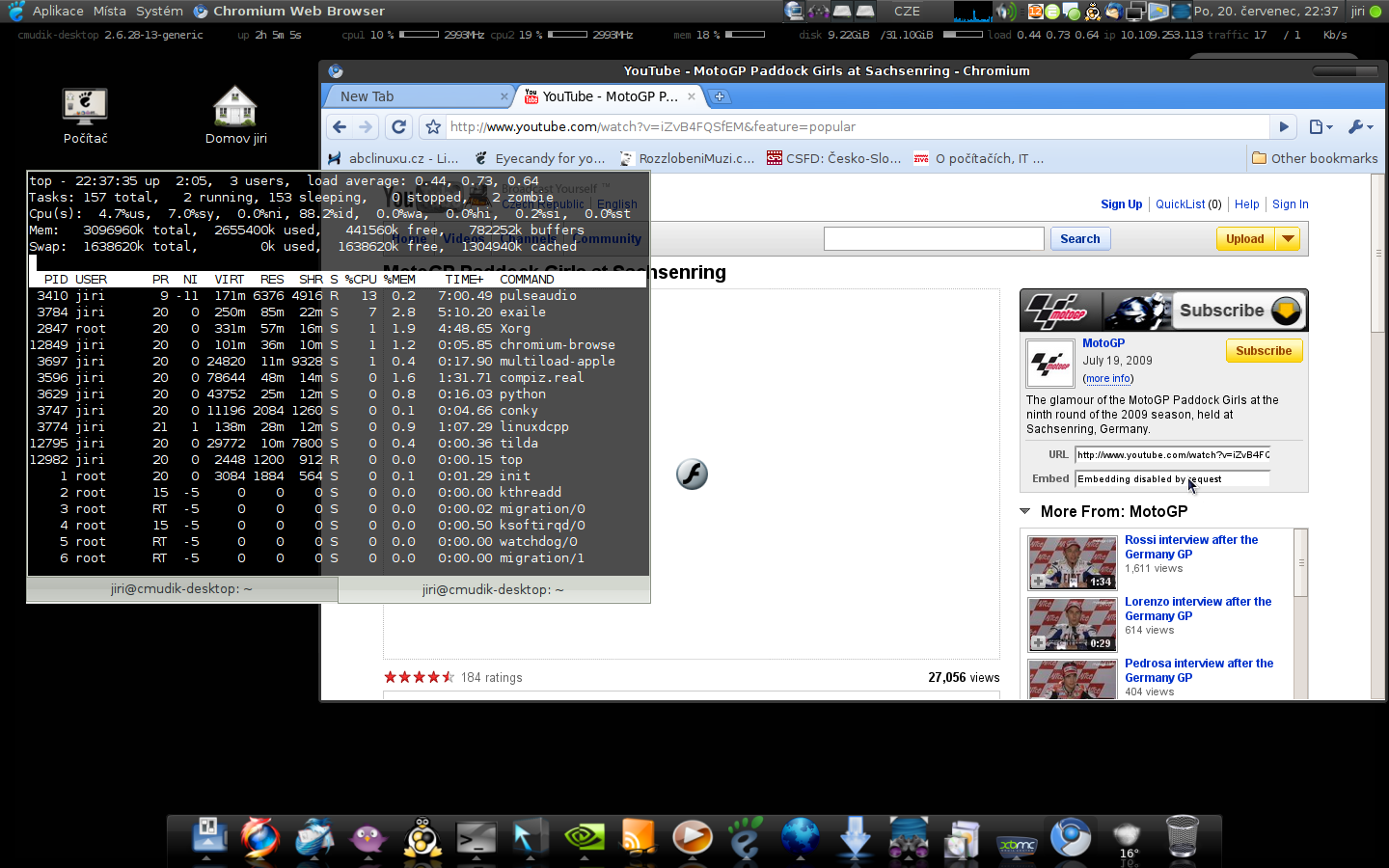Close the YouTube - MotoGP tab
The image size is (1389, 868).
point(692,96)
